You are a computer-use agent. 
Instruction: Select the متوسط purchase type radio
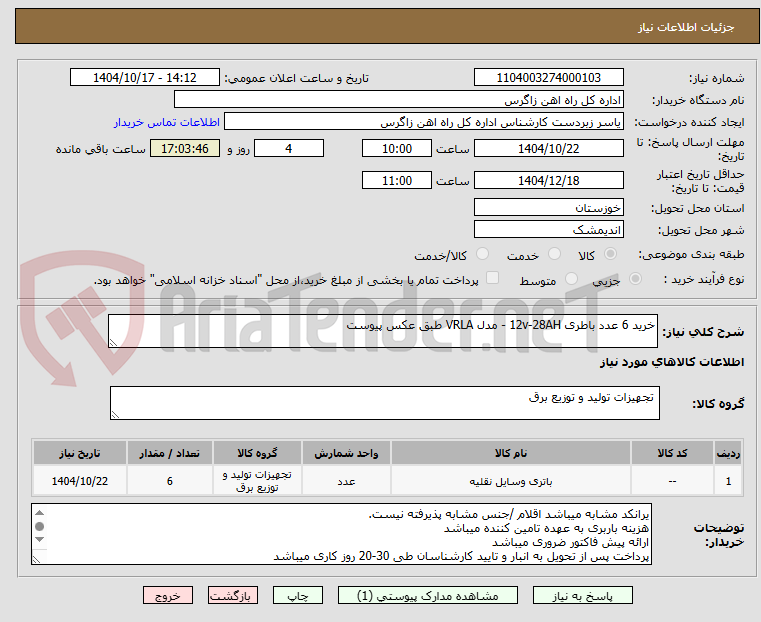(x=571, y=278)
